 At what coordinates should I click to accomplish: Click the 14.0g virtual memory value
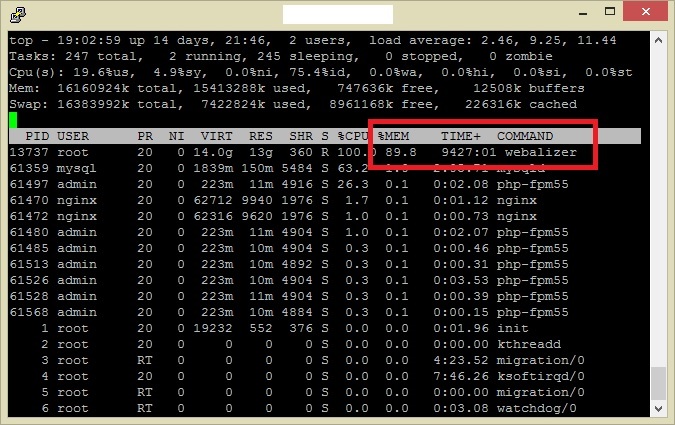coord(213,152)
